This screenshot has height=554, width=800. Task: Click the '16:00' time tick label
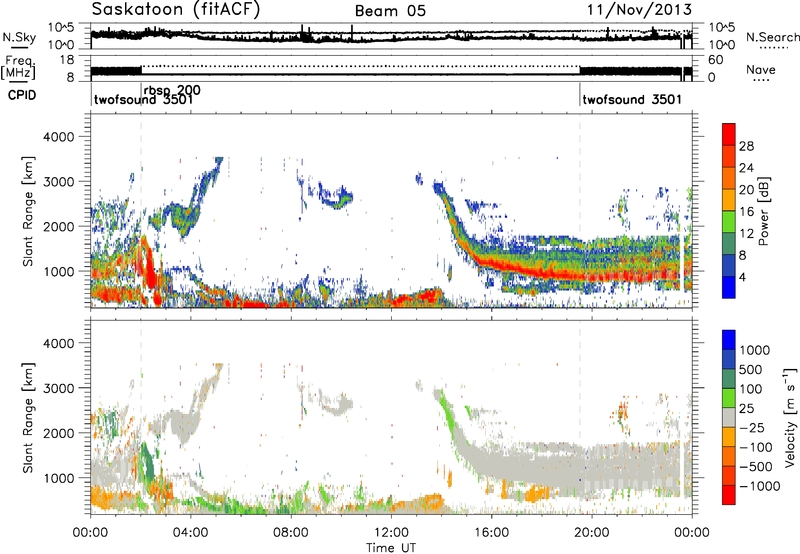(x=491, y=533)
